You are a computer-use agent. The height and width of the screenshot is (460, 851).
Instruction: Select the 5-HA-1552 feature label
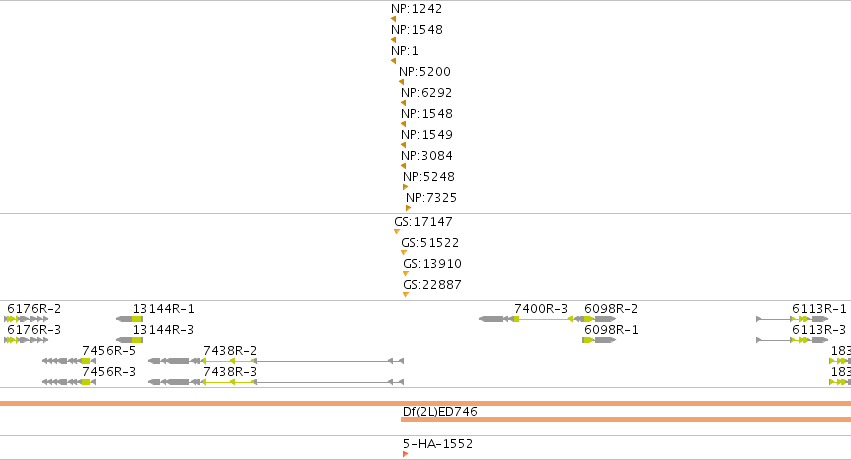click(x=438, y=444)
